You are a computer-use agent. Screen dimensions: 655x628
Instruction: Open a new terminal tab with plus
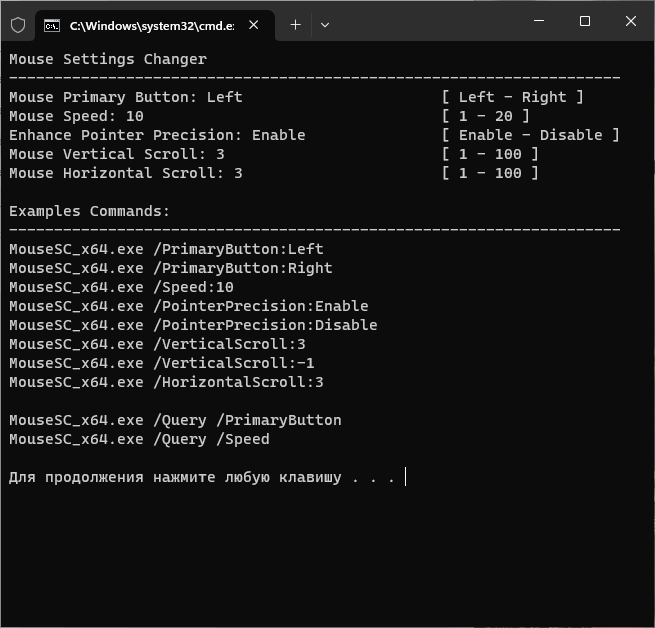(295, 25)
